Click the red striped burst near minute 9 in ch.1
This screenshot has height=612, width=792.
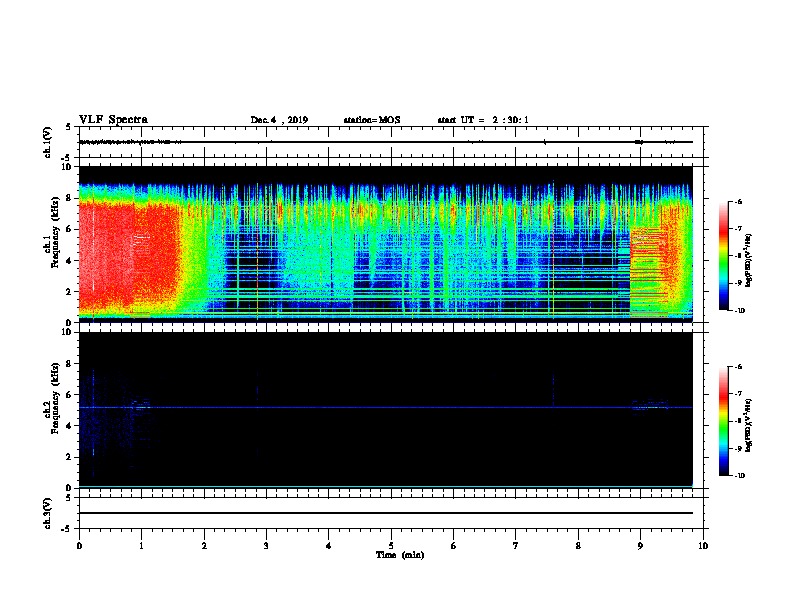coord(649,272)
